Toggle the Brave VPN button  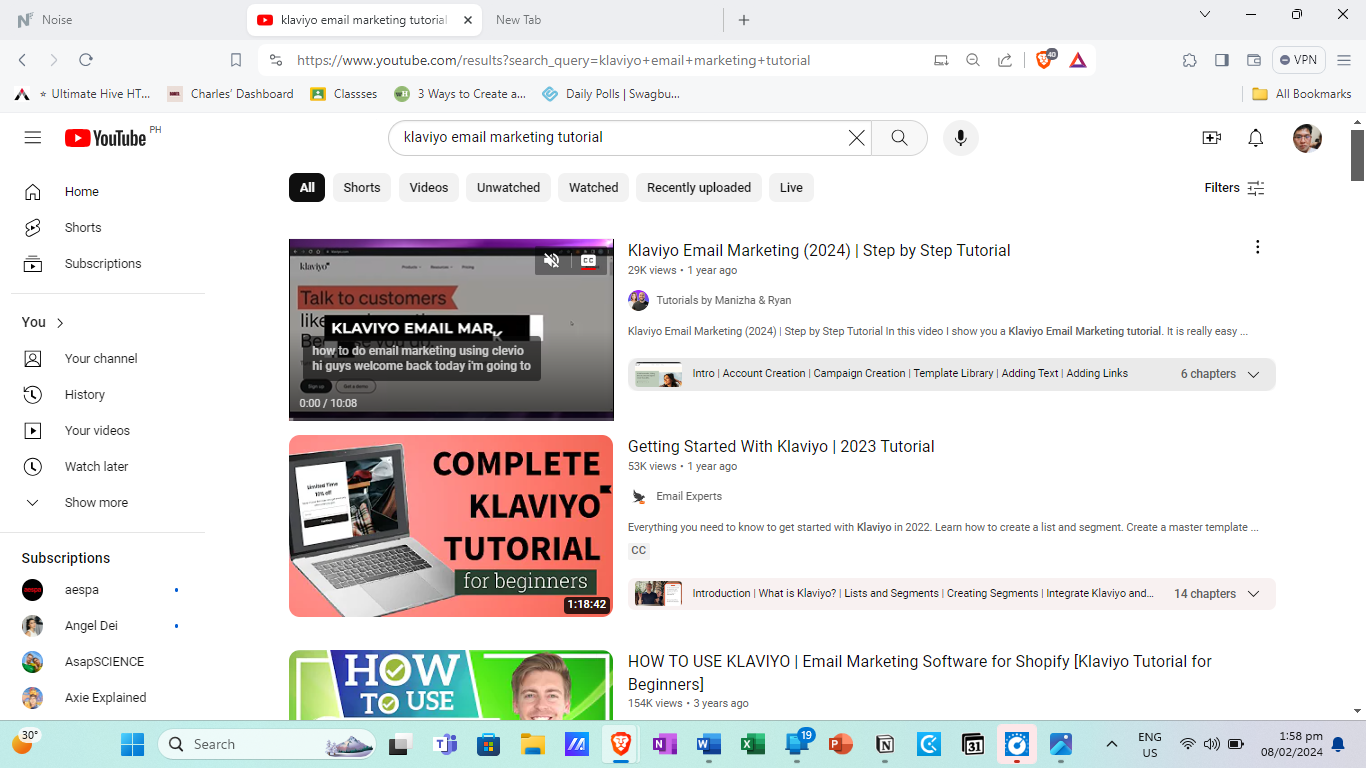pyautogui.click(x=1298, y=60)
